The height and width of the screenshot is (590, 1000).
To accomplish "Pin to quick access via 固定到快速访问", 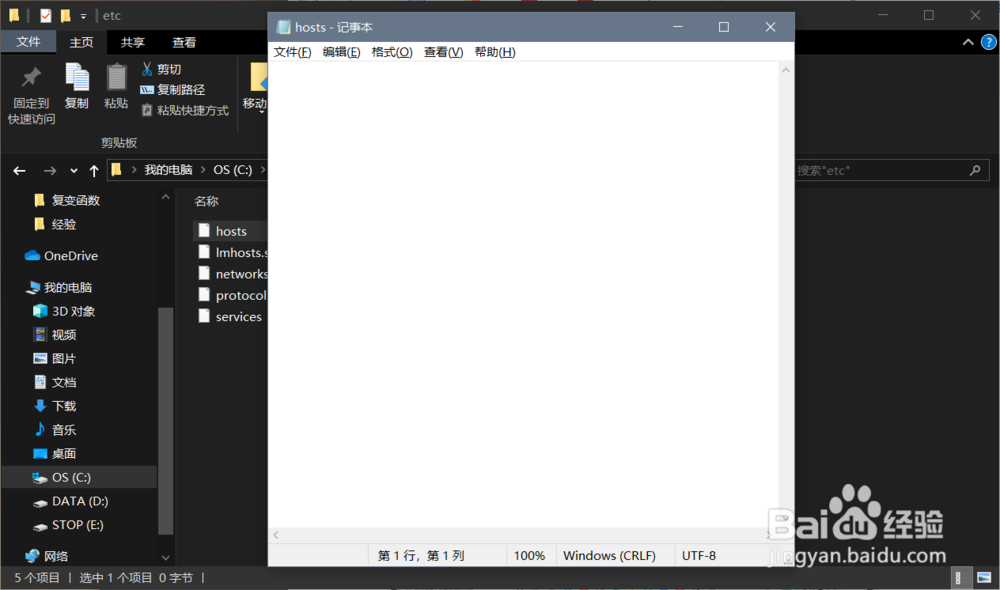I will tap(31, 94).
